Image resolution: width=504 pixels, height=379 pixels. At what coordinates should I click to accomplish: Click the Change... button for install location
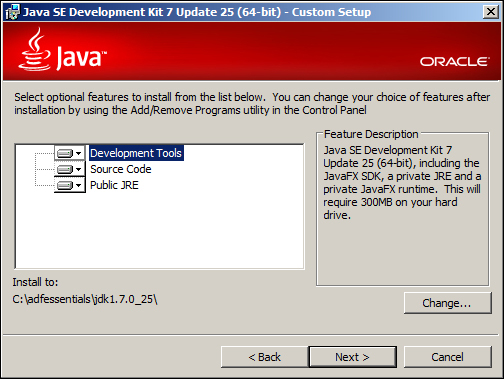click(447, 303)
